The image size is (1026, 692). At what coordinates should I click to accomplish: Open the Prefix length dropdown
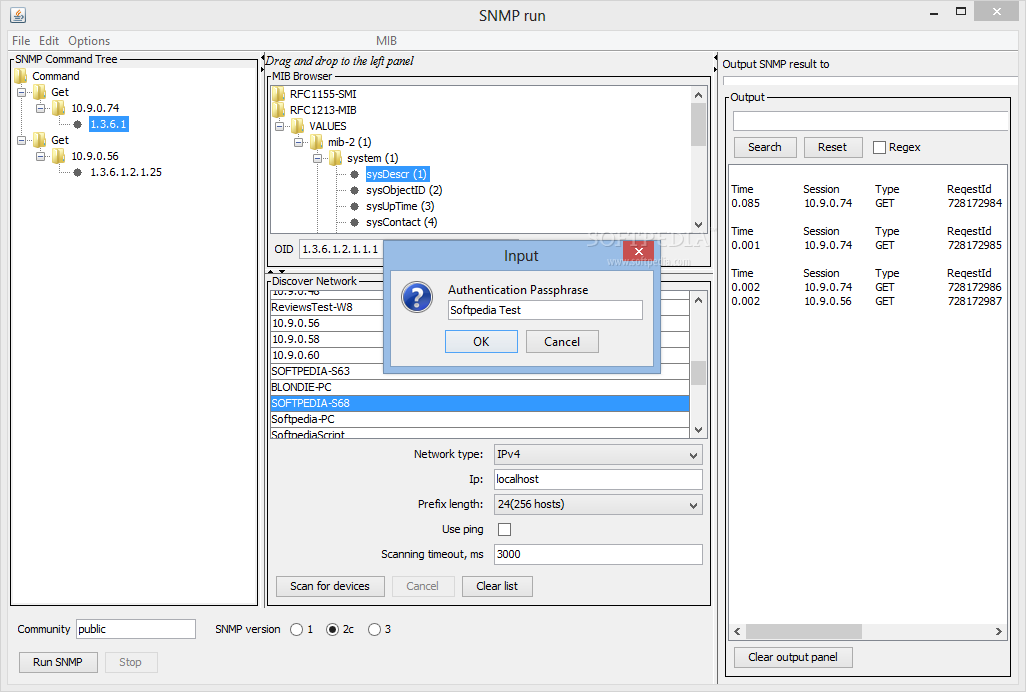pyautogui.click(x=598, y=504)
